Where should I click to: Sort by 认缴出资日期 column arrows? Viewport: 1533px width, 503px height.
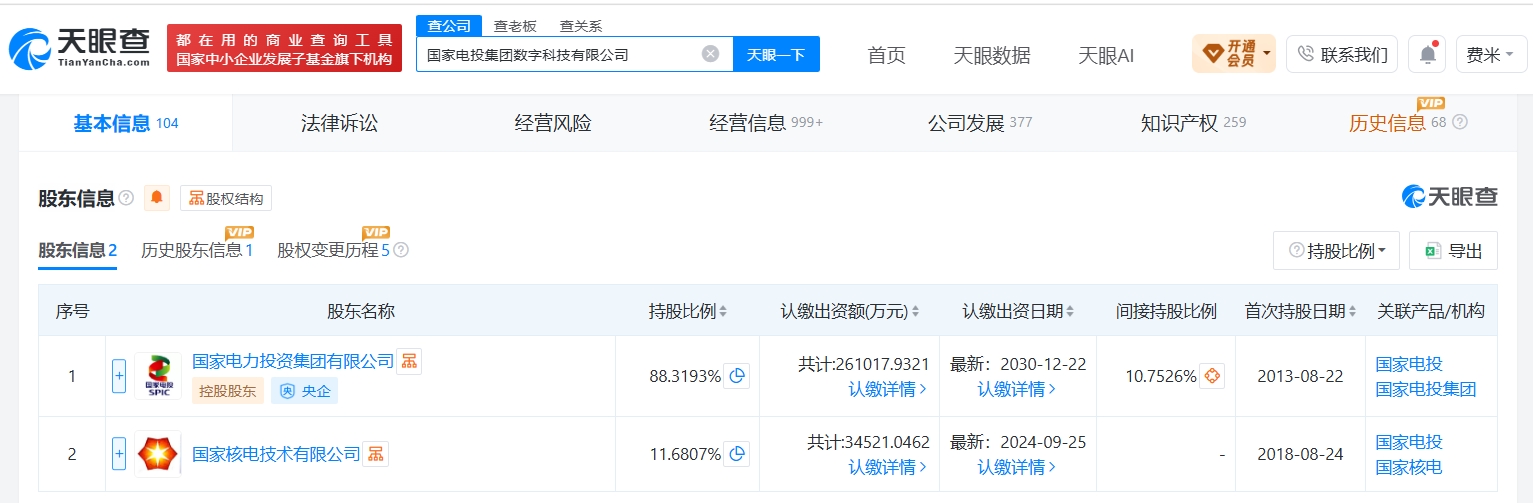1071,312
